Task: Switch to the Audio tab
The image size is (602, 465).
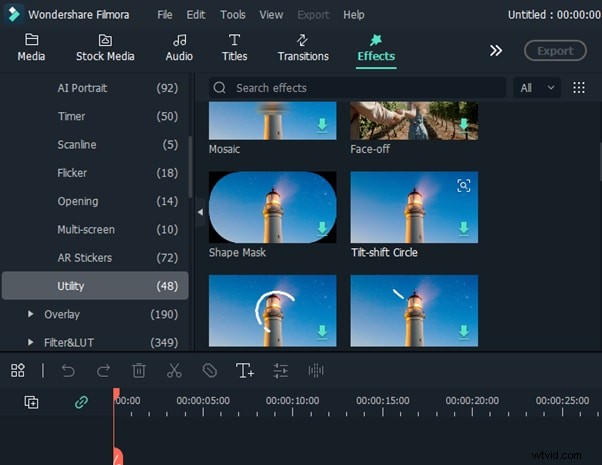Action: tap(179, 48)
